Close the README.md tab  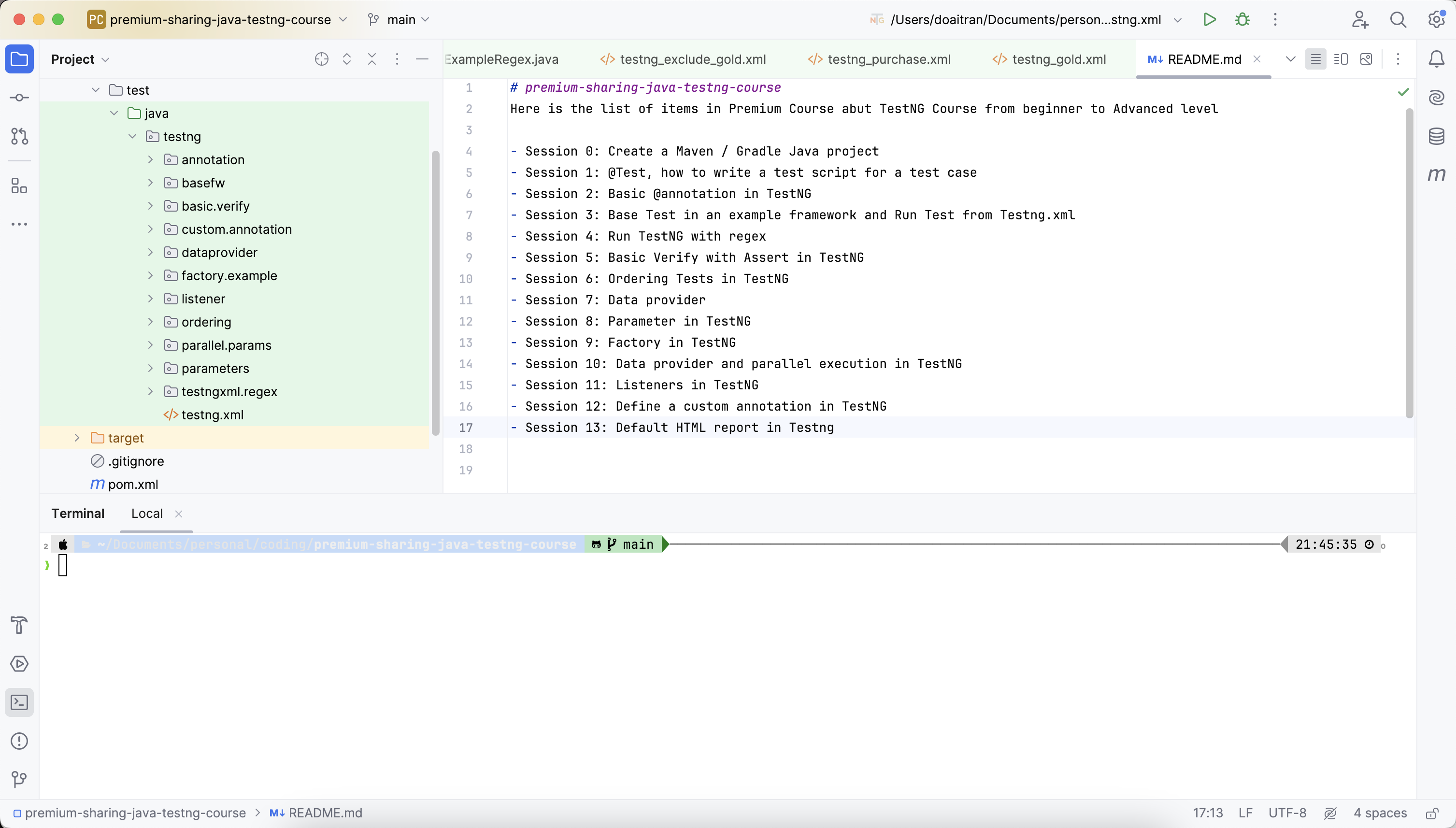point(1257,59)
